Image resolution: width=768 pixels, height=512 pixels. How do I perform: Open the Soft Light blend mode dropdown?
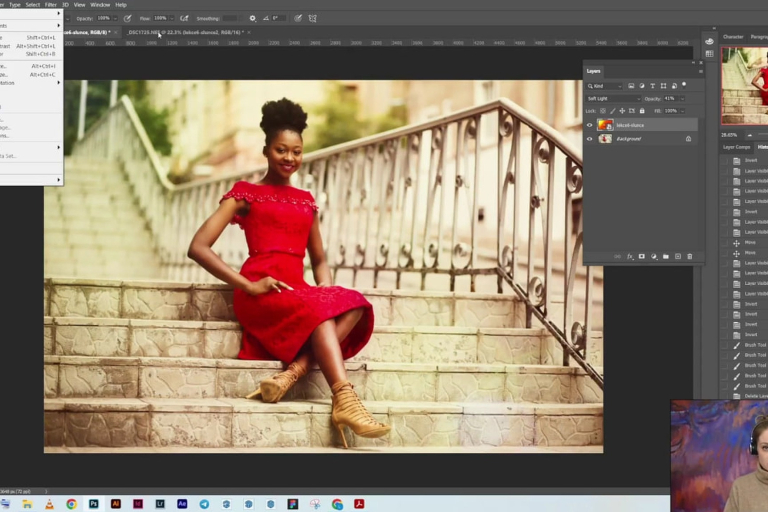point(613,98)
